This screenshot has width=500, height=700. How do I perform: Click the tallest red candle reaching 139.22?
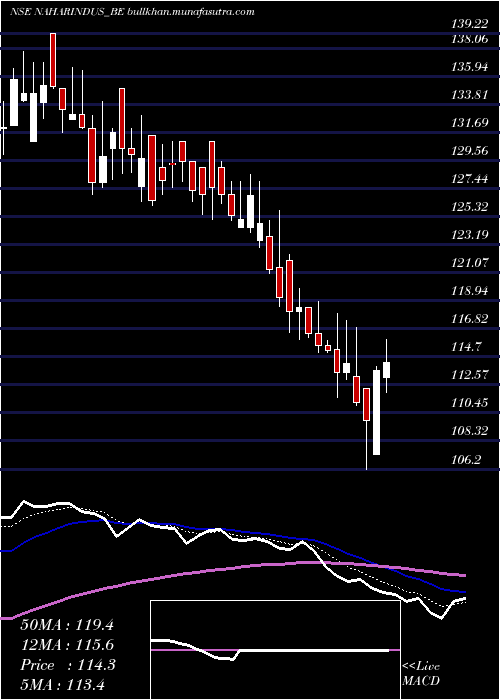[53, 60]
